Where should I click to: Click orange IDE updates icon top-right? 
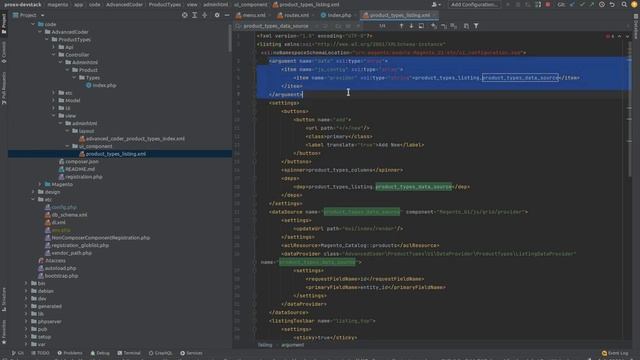(634, 4)
